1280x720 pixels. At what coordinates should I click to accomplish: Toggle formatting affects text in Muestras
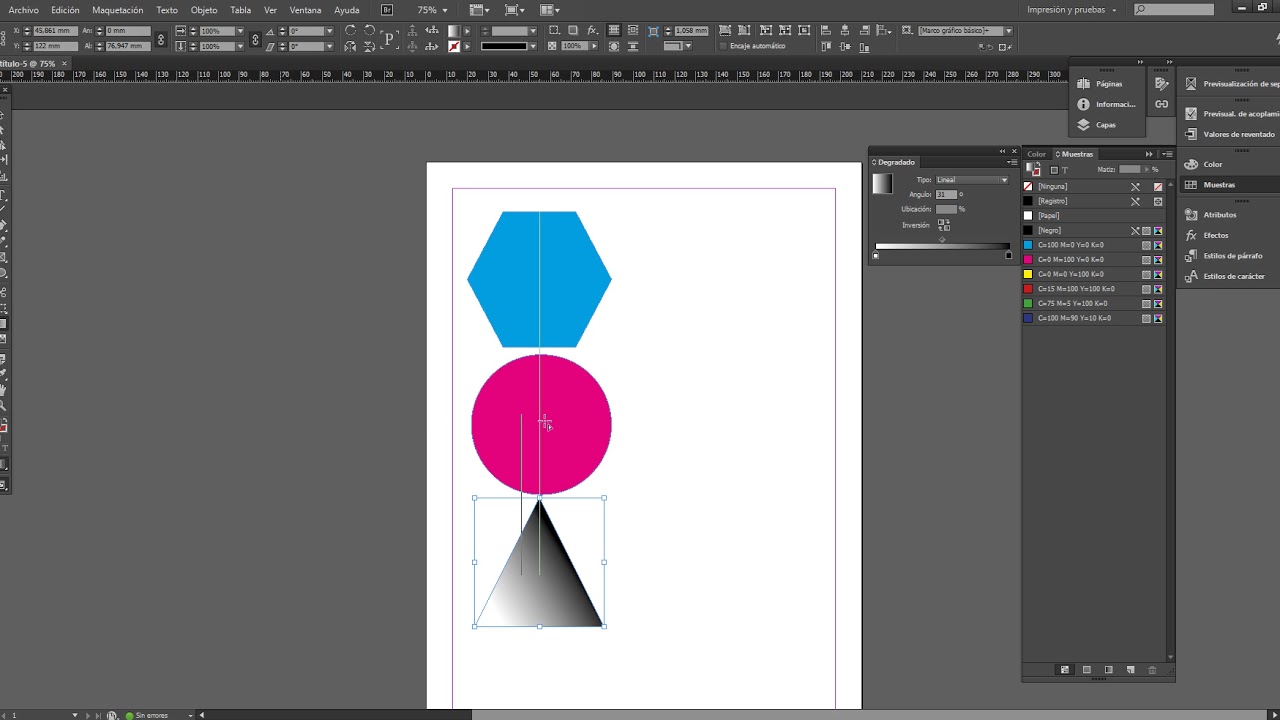coord(1065,170)
